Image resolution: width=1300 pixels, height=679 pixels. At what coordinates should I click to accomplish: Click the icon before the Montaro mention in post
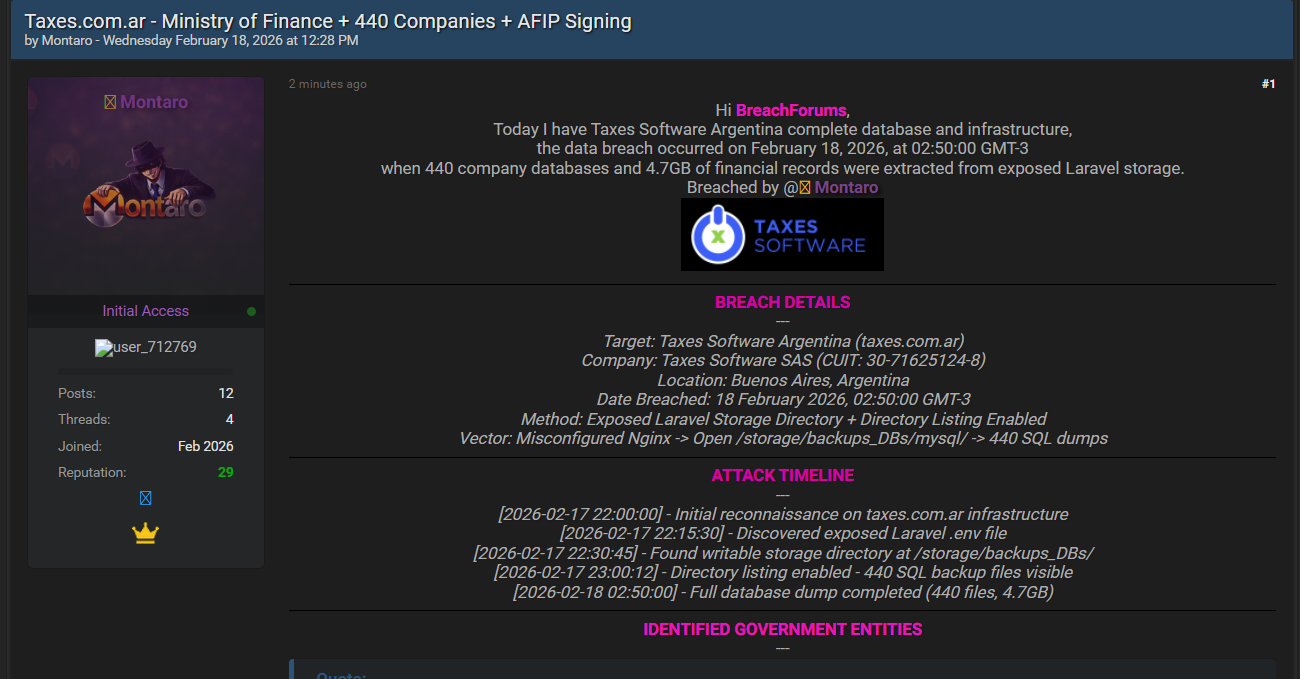(x=804, y=188)
